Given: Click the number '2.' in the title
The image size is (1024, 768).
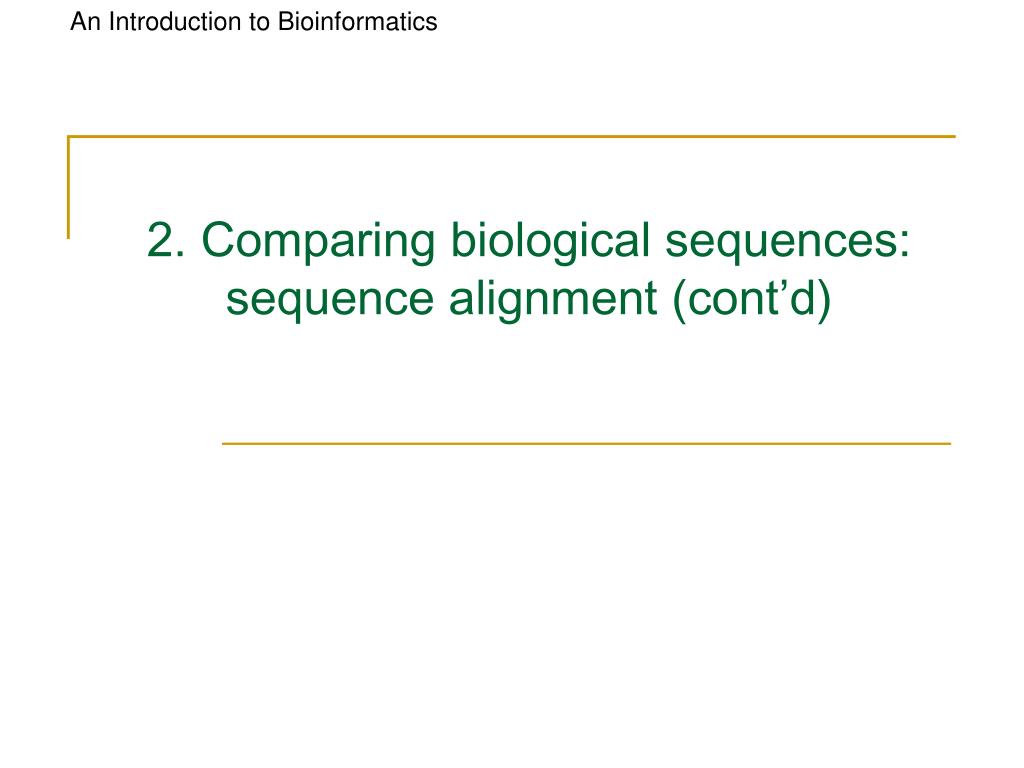Looking at the screenshot, I should click(x=166, y=240).
